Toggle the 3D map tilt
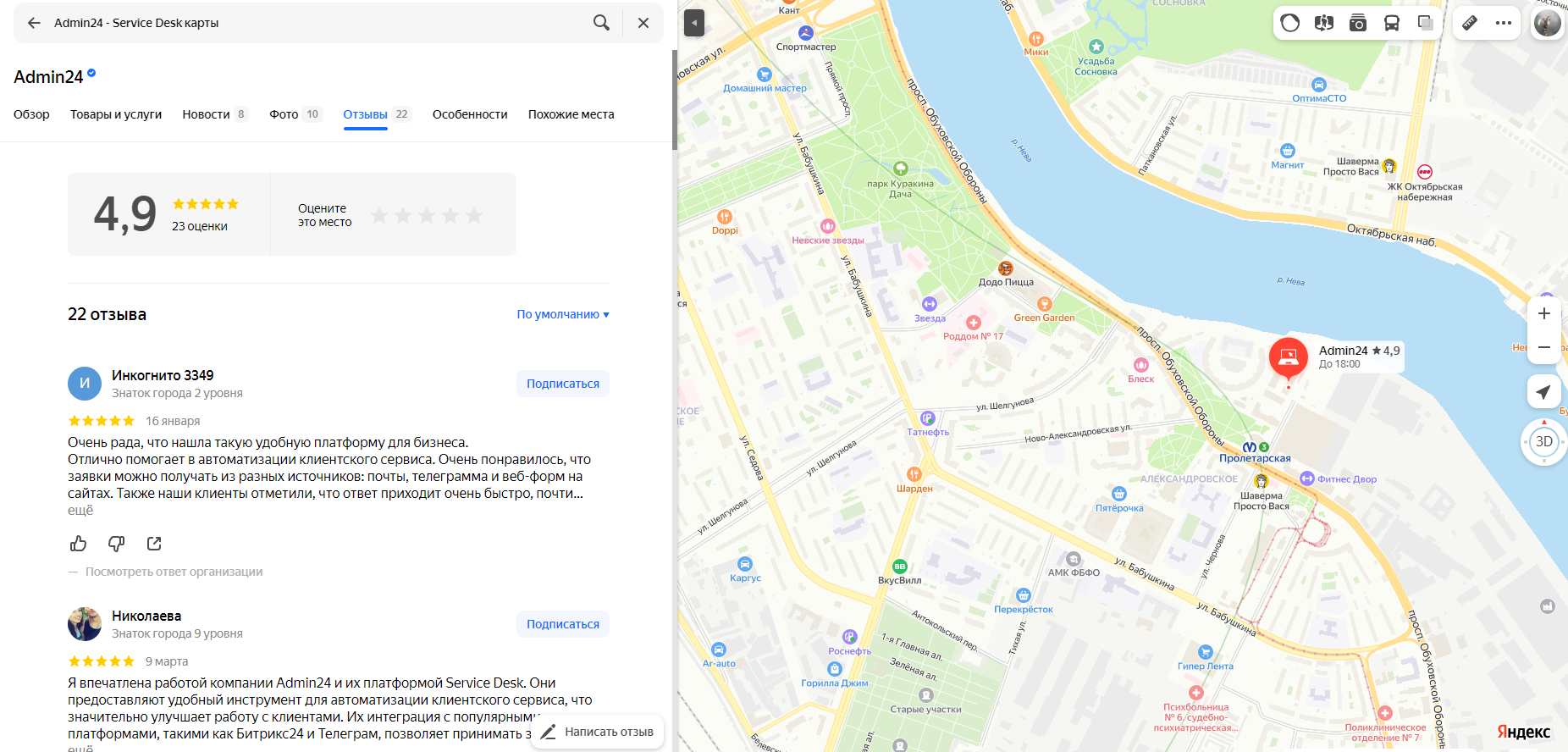1568x752 pixels. pos(1544,442)
